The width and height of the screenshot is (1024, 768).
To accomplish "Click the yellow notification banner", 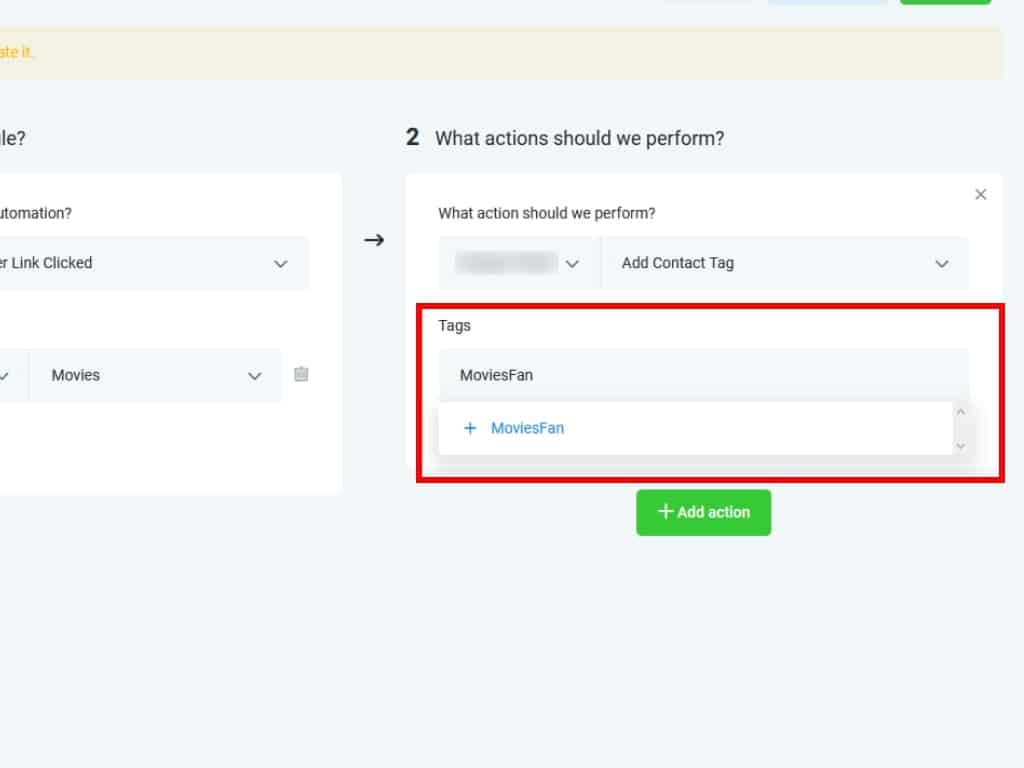I will tap(500, 53).
